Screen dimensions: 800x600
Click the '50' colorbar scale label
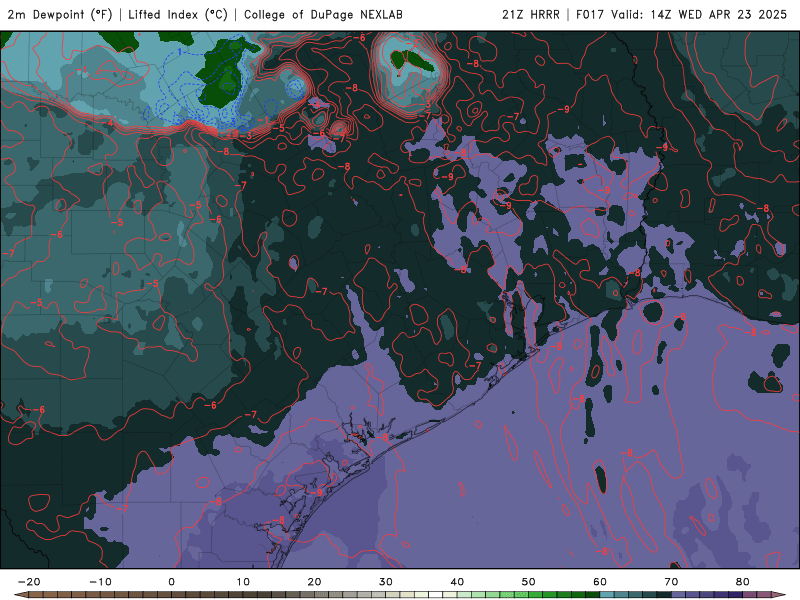click(x=529, y=582)
